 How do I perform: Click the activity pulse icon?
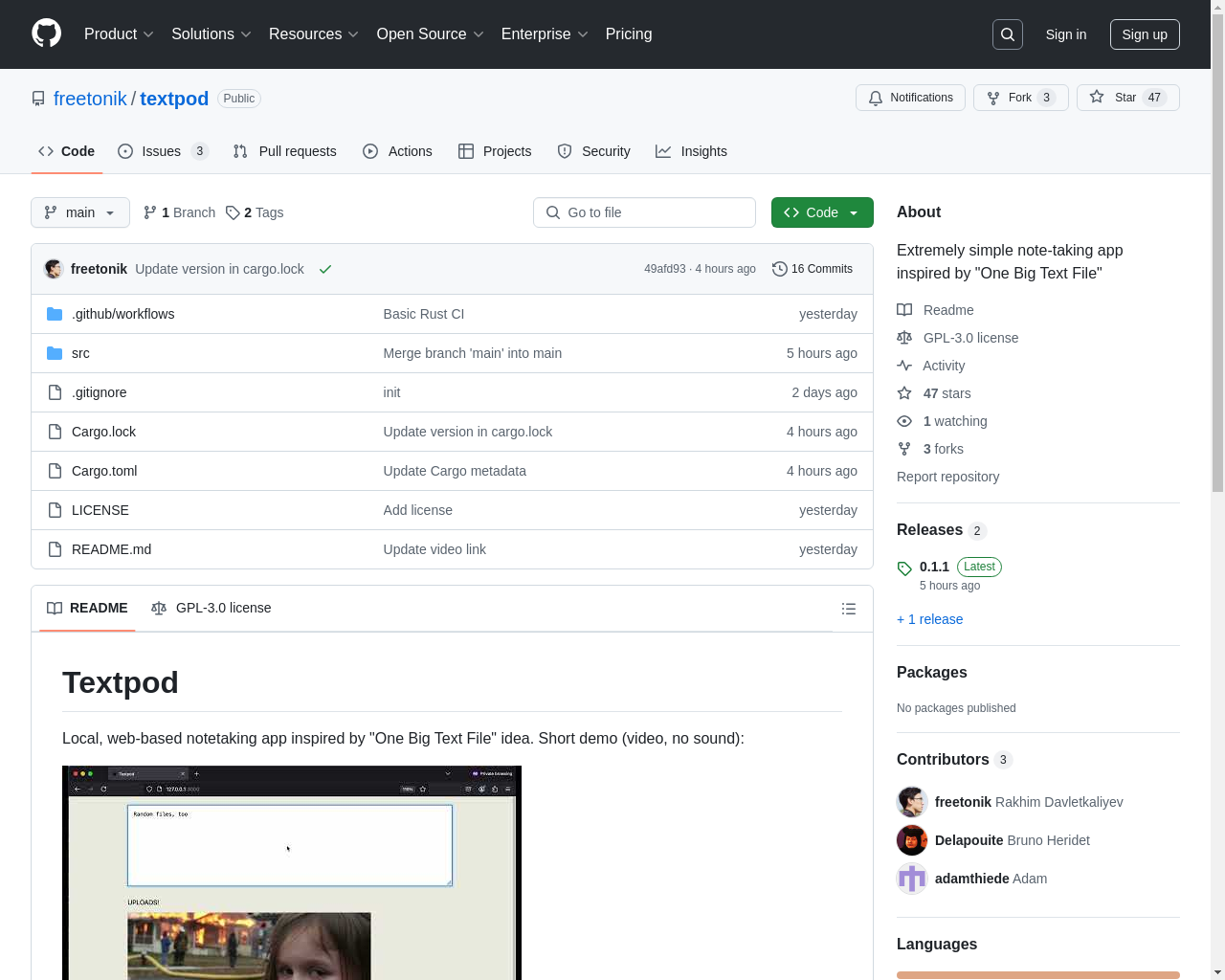(904, 366)
